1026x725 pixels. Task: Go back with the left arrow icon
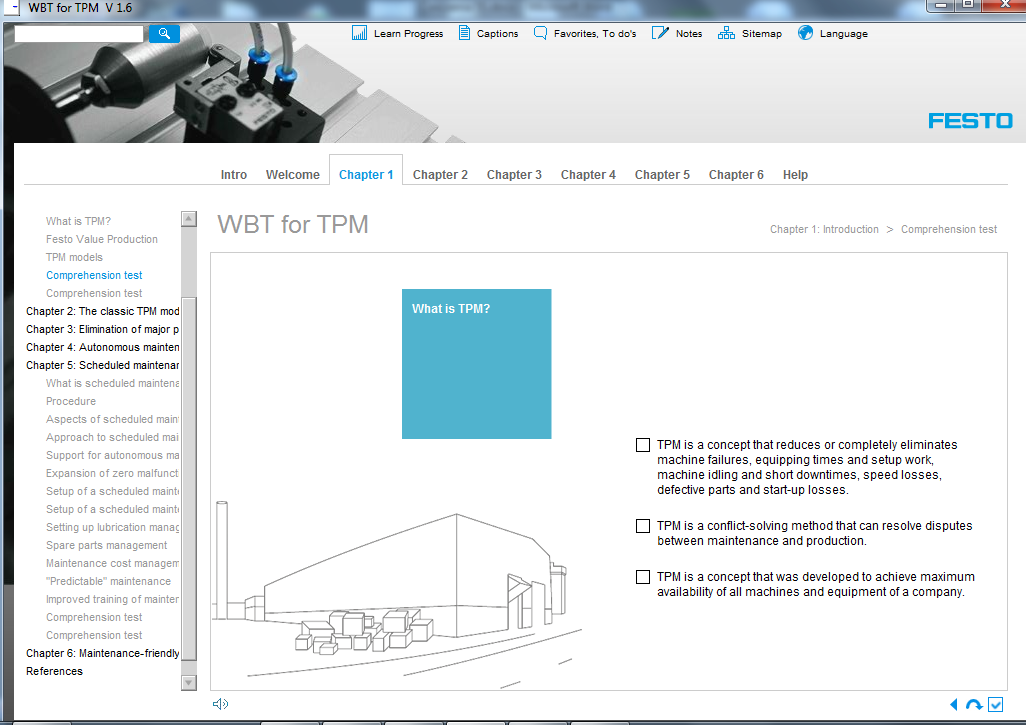tap(953, 704)
